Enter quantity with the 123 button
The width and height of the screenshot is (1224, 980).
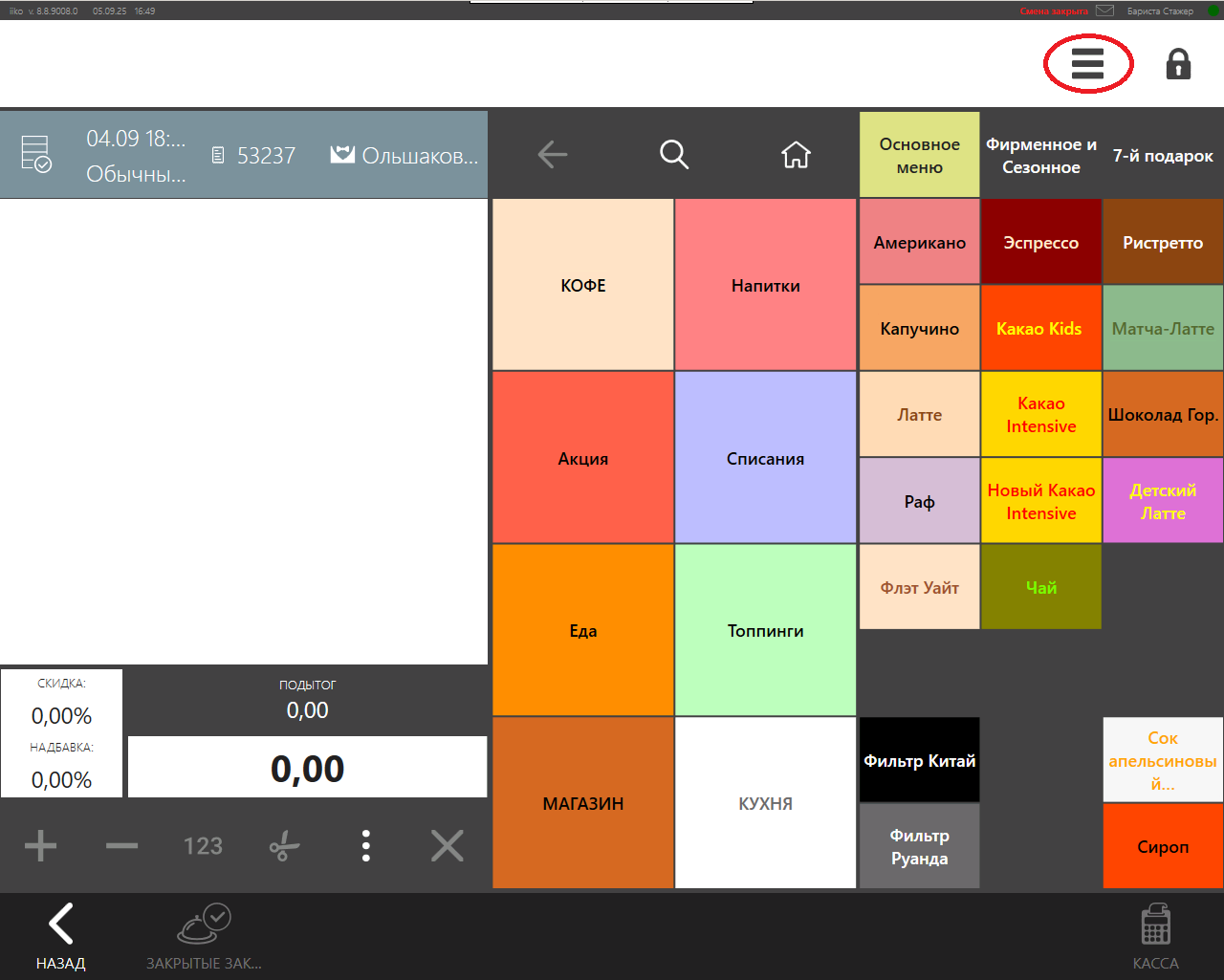tap(203, 846)
